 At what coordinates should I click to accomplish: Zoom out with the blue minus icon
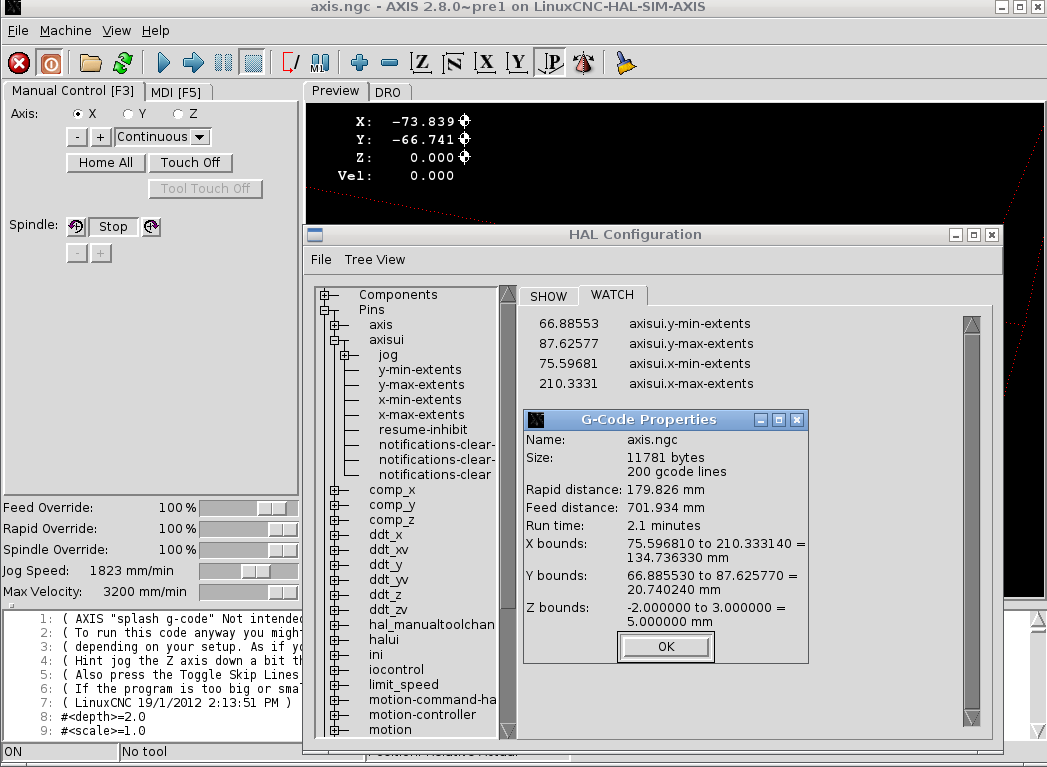click(x=389, y=63)
